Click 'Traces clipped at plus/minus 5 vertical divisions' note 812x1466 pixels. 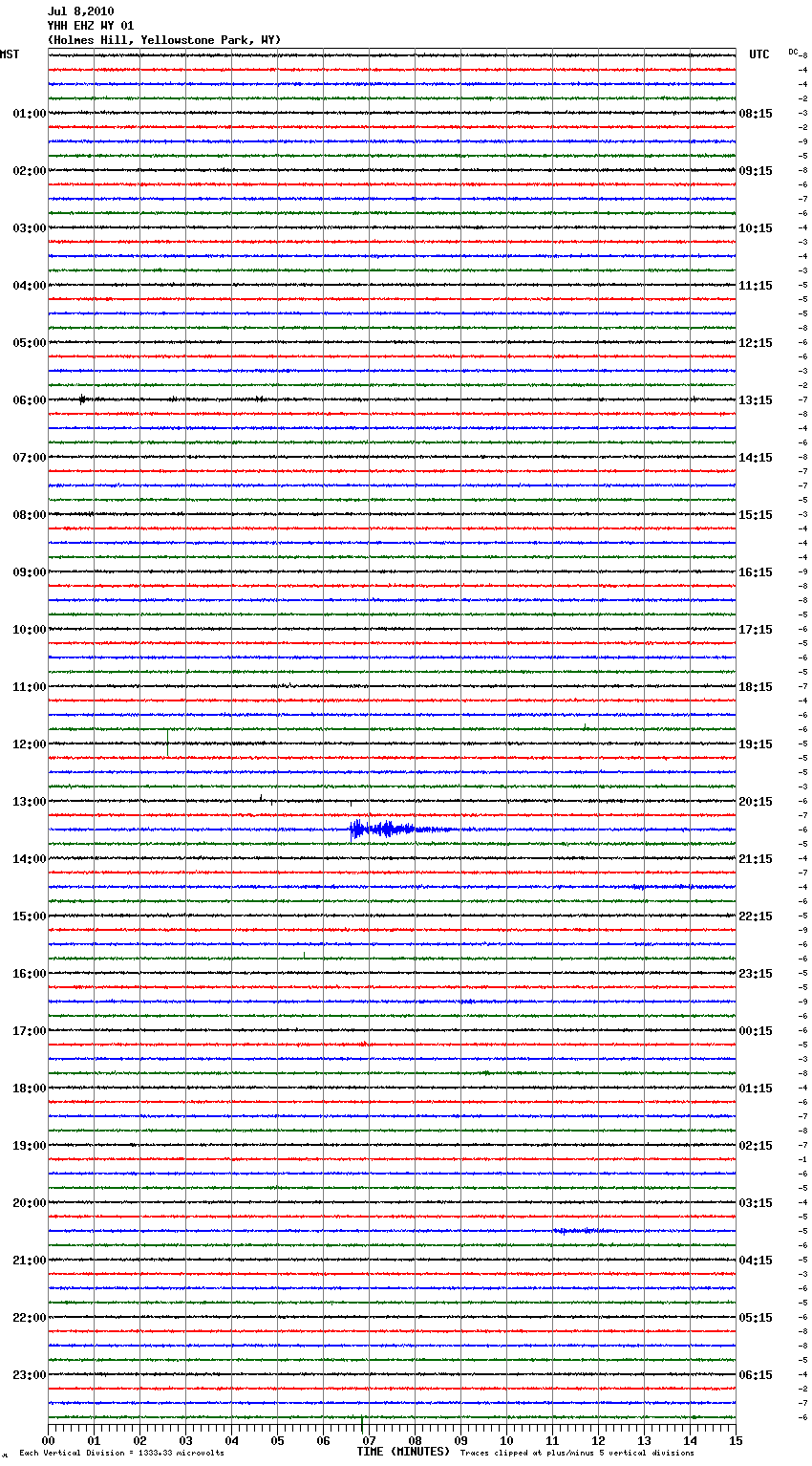tap(577, 1453)
